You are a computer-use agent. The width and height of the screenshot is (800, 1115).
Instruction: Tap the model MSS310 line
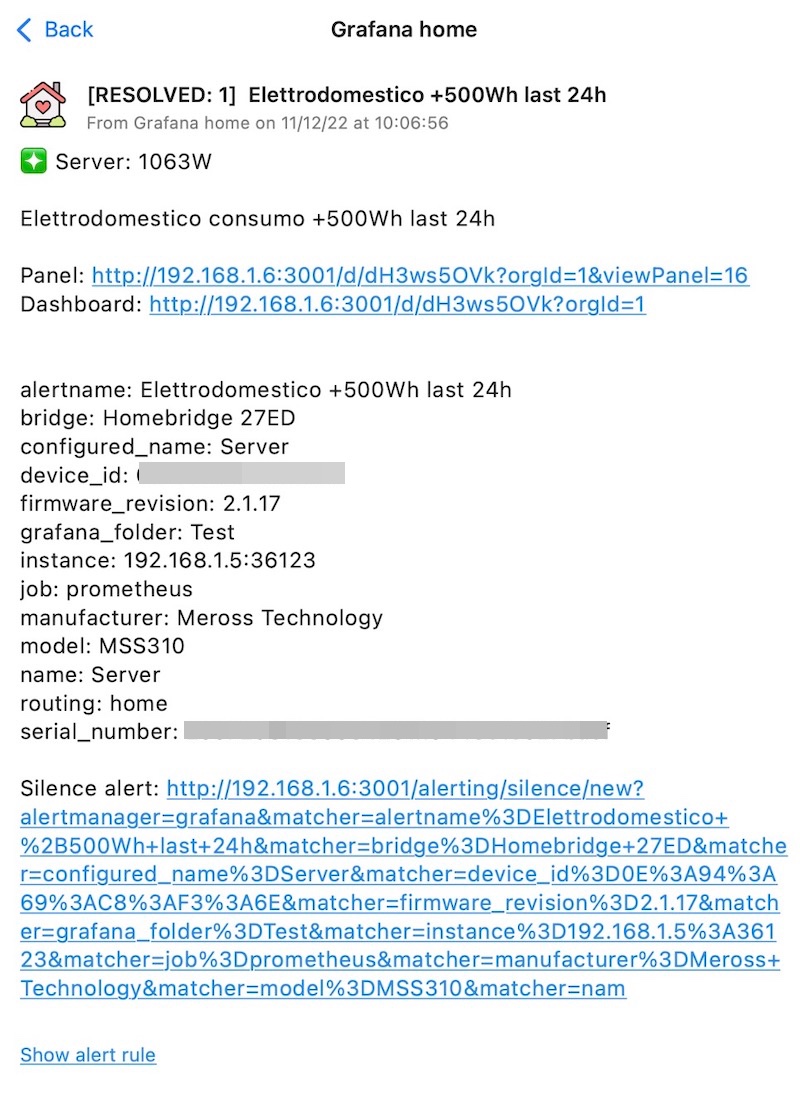(x=102, y=646)
